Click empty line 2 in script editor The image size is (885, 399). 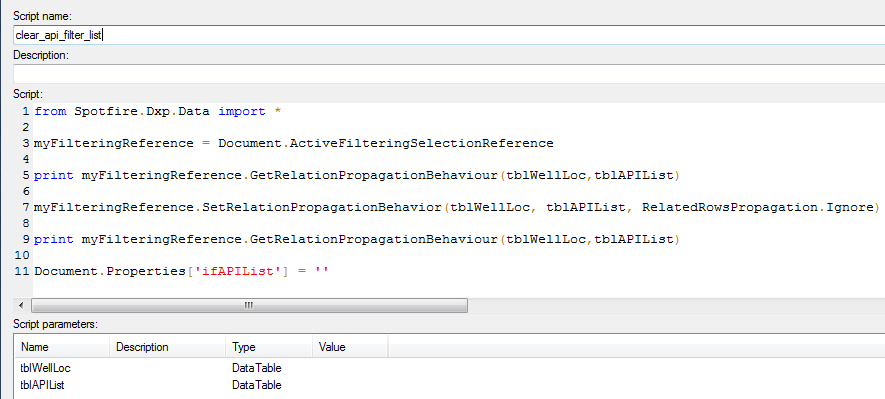(452, 128)
